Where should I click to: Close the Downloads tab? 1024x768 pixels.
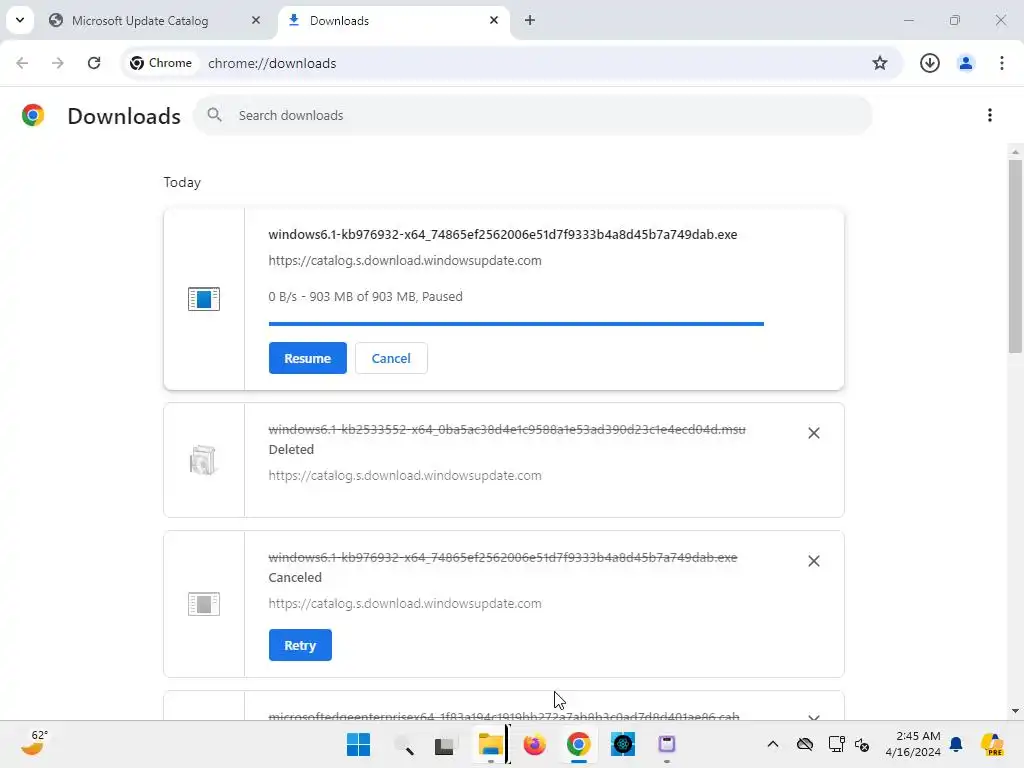click(x=494, y=20)
